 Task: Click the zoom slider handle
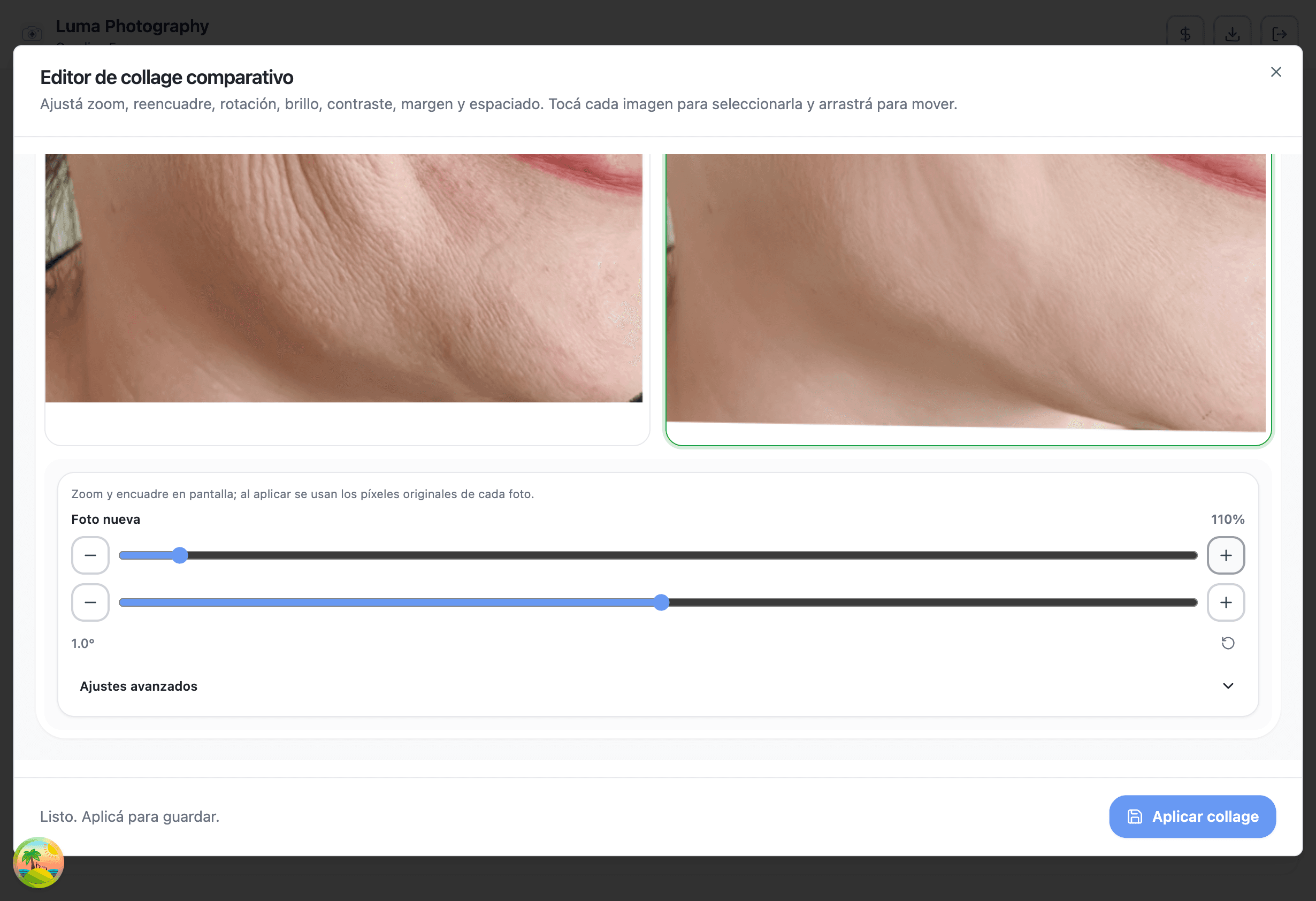point(180,555)
